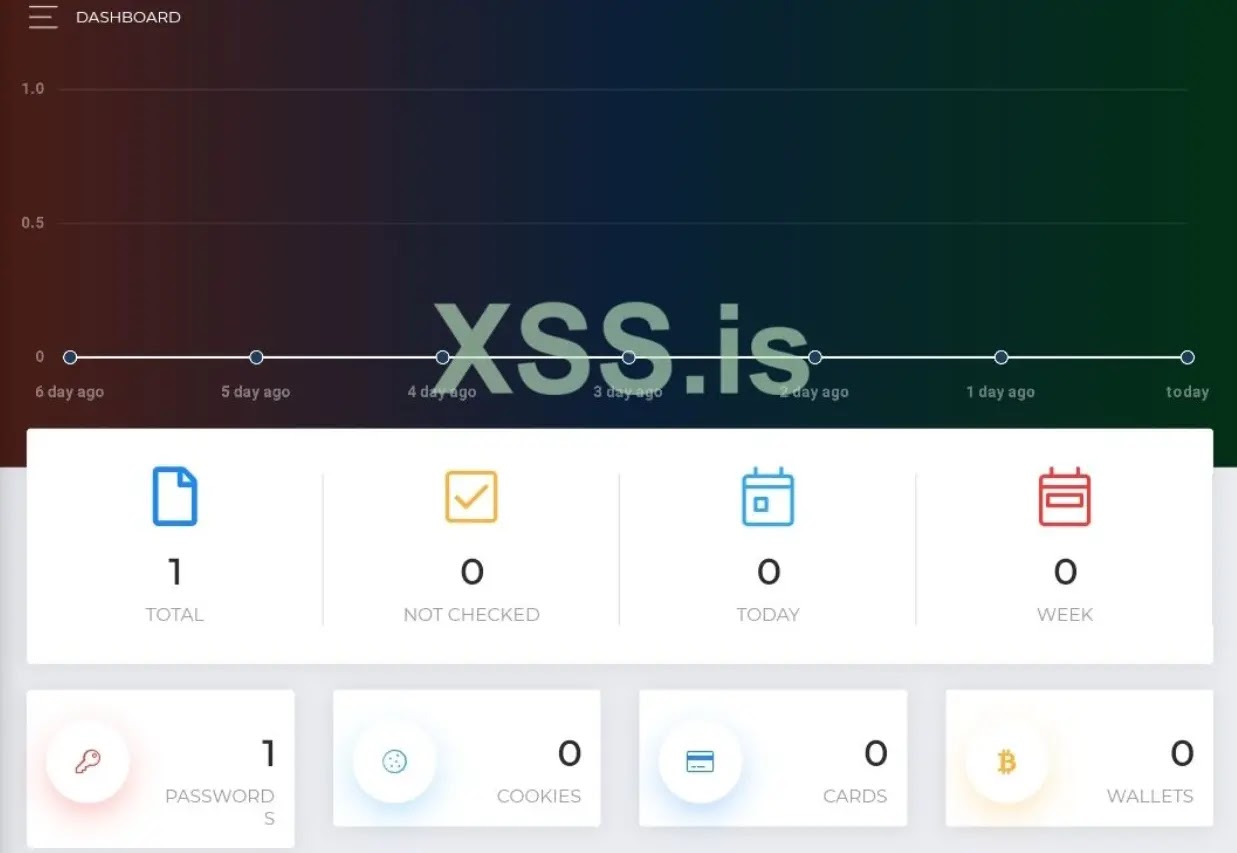Click the cookie icon in the Cookies card
The image size is (1237, 853).
(395, 762)
